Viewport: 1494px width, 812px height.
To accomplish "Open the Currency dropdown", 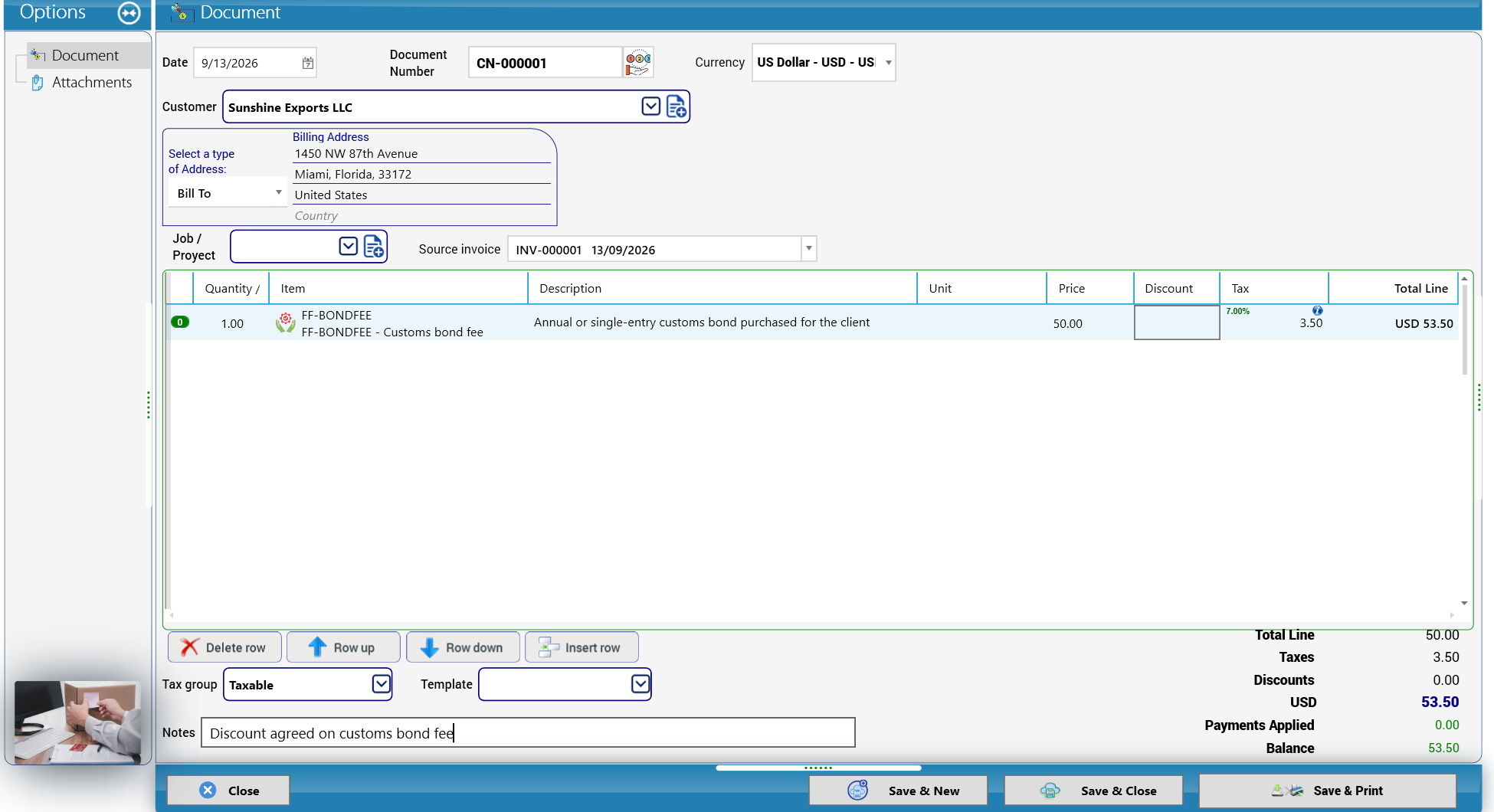I will point(888,63).
